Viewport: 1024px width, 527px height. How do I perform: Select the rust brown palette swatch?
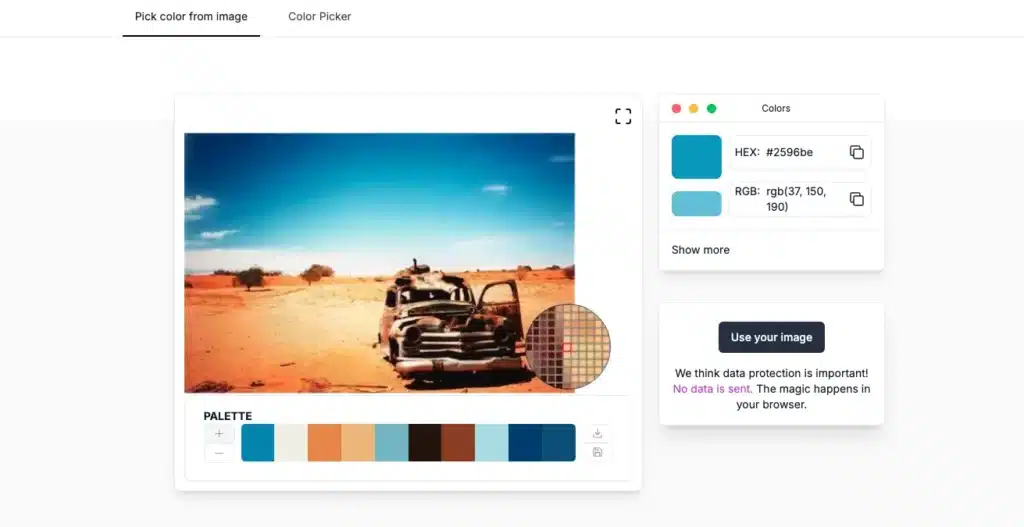(458, 443)
